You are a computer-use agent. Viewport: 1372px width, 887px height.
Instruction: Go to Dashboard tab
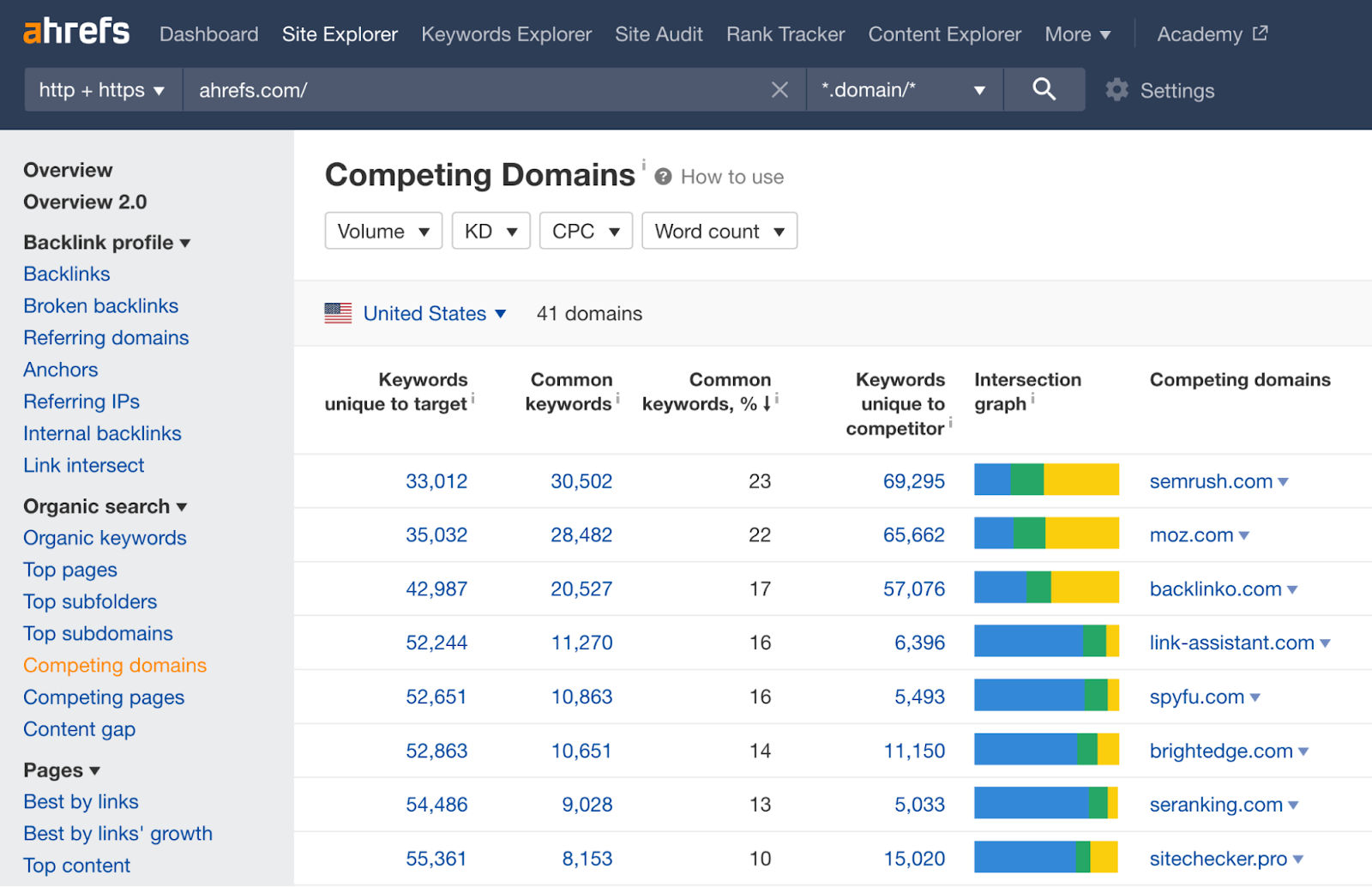[208, 34]
